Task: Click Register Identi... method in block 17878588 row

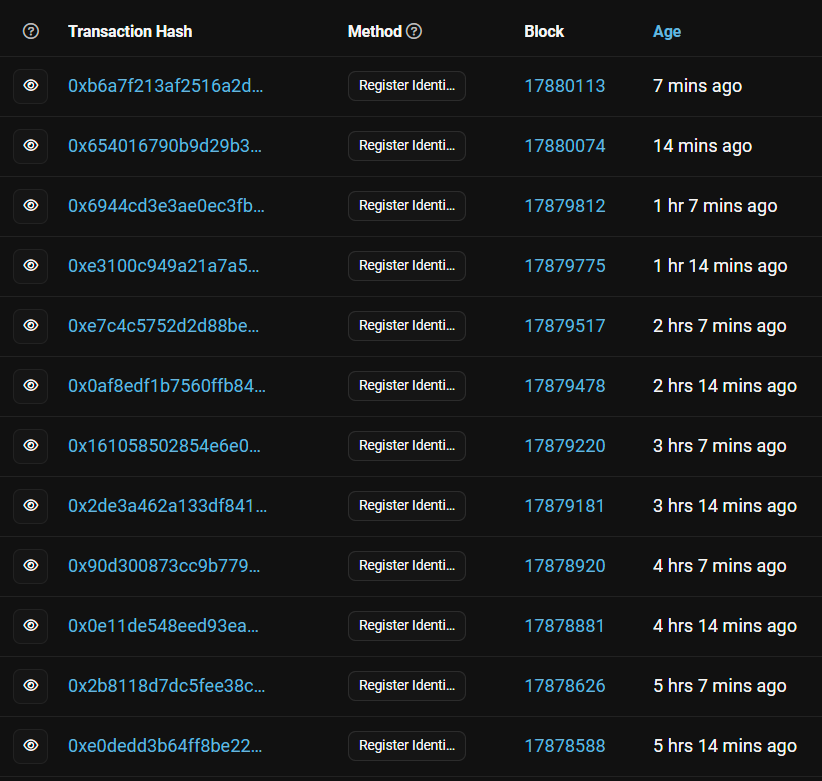Action: click(407, 746)
